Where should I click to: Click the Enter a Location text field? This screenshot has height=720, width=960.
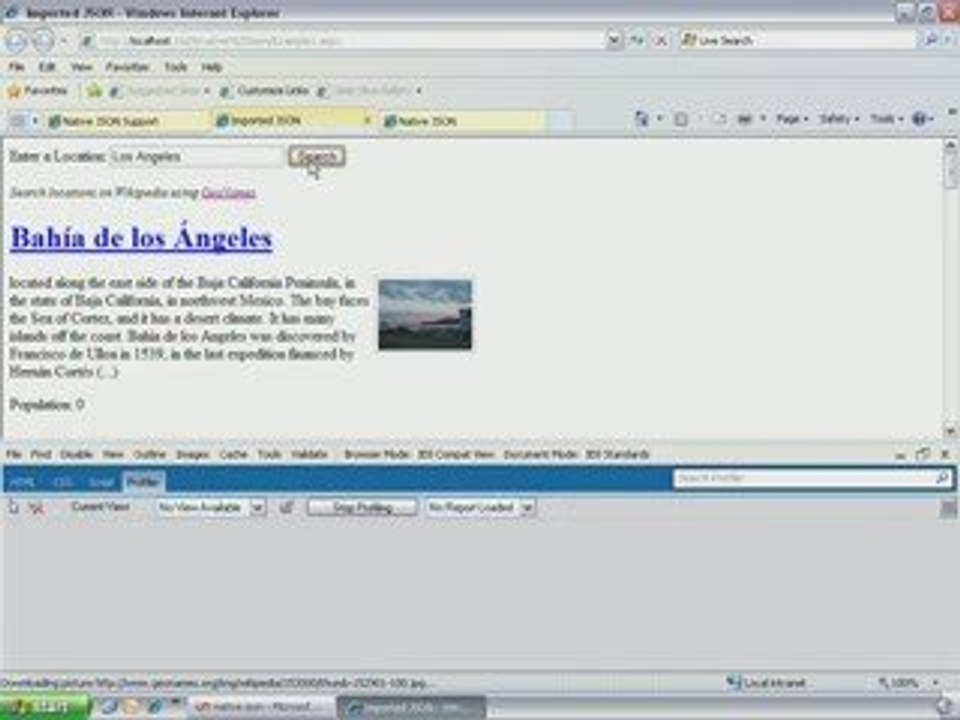point(197,157)
